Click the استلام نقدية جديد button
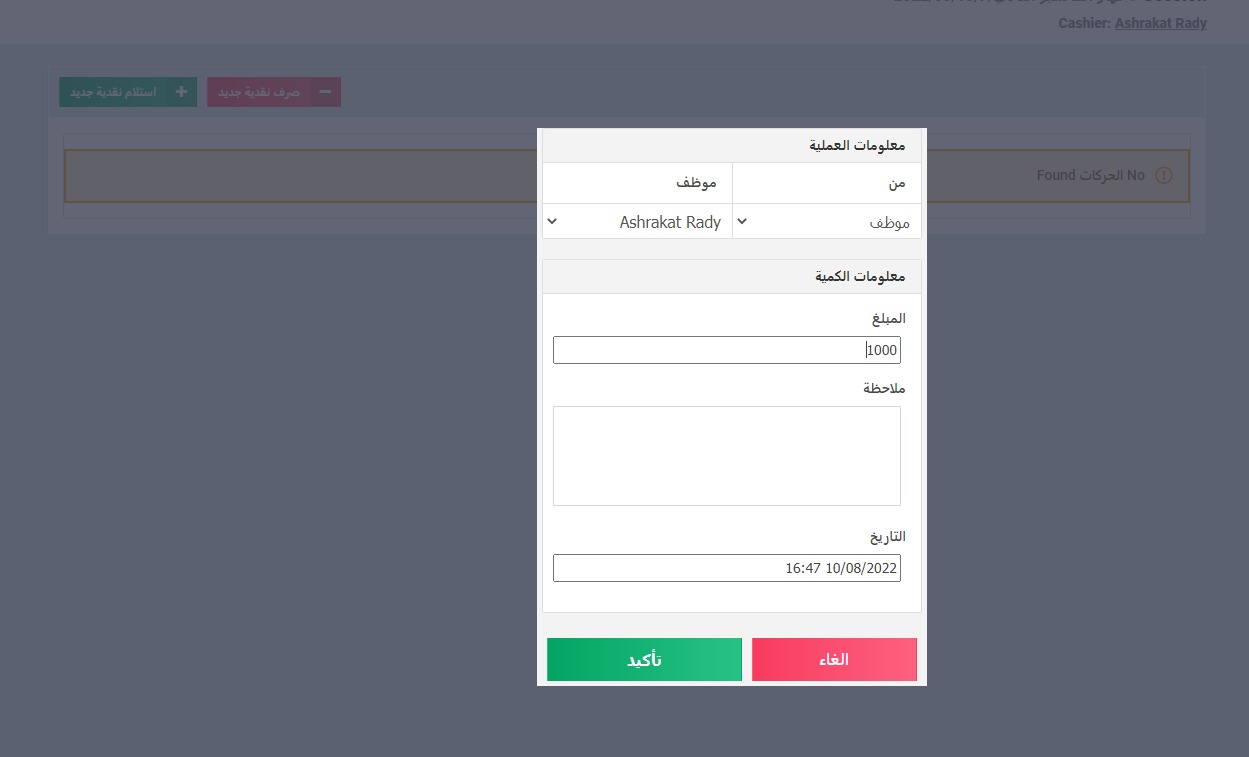This screenshot has width=1249, height=757. point(128,92)
